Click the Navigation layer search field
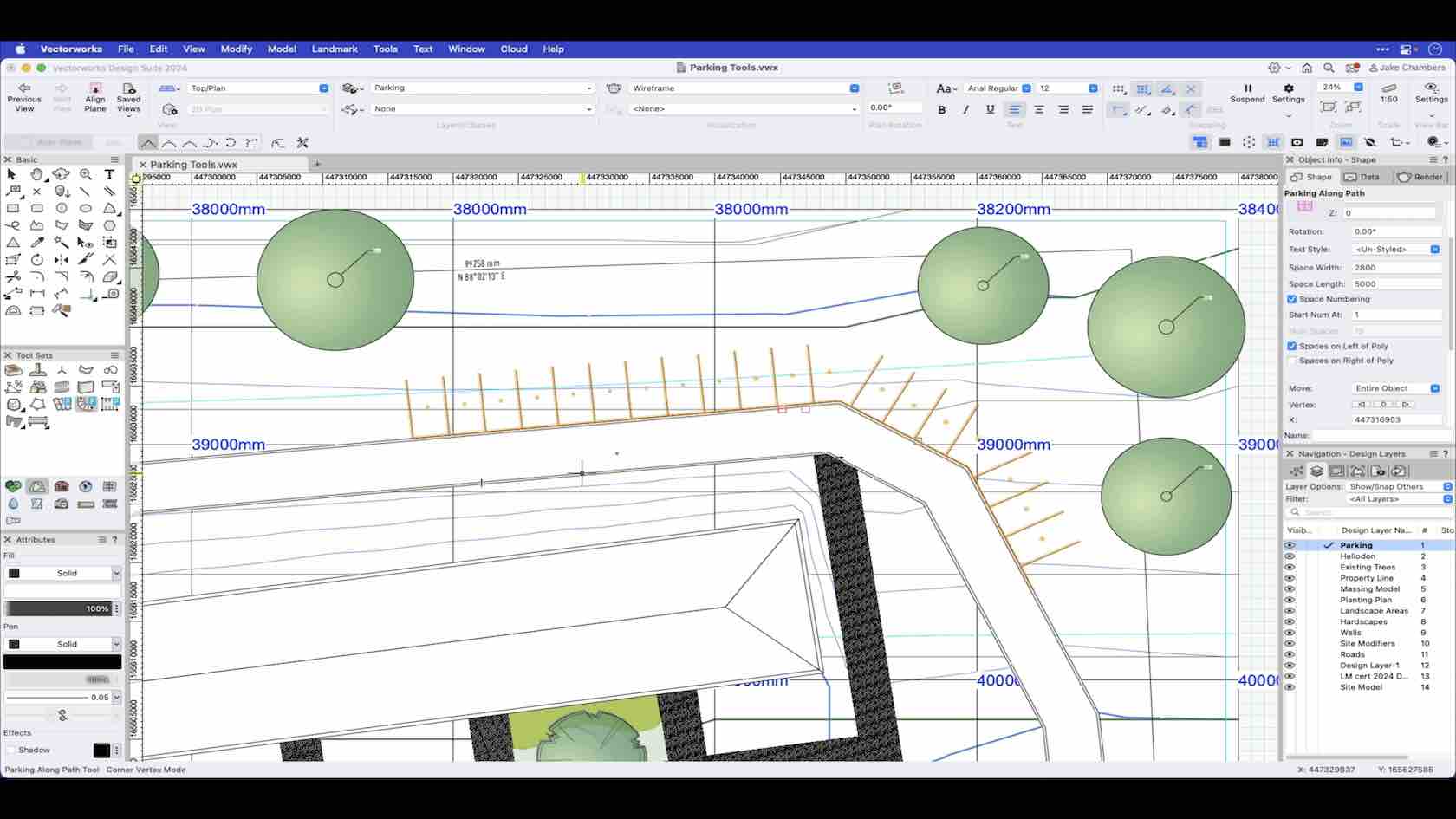 (x=1369, y=512)
